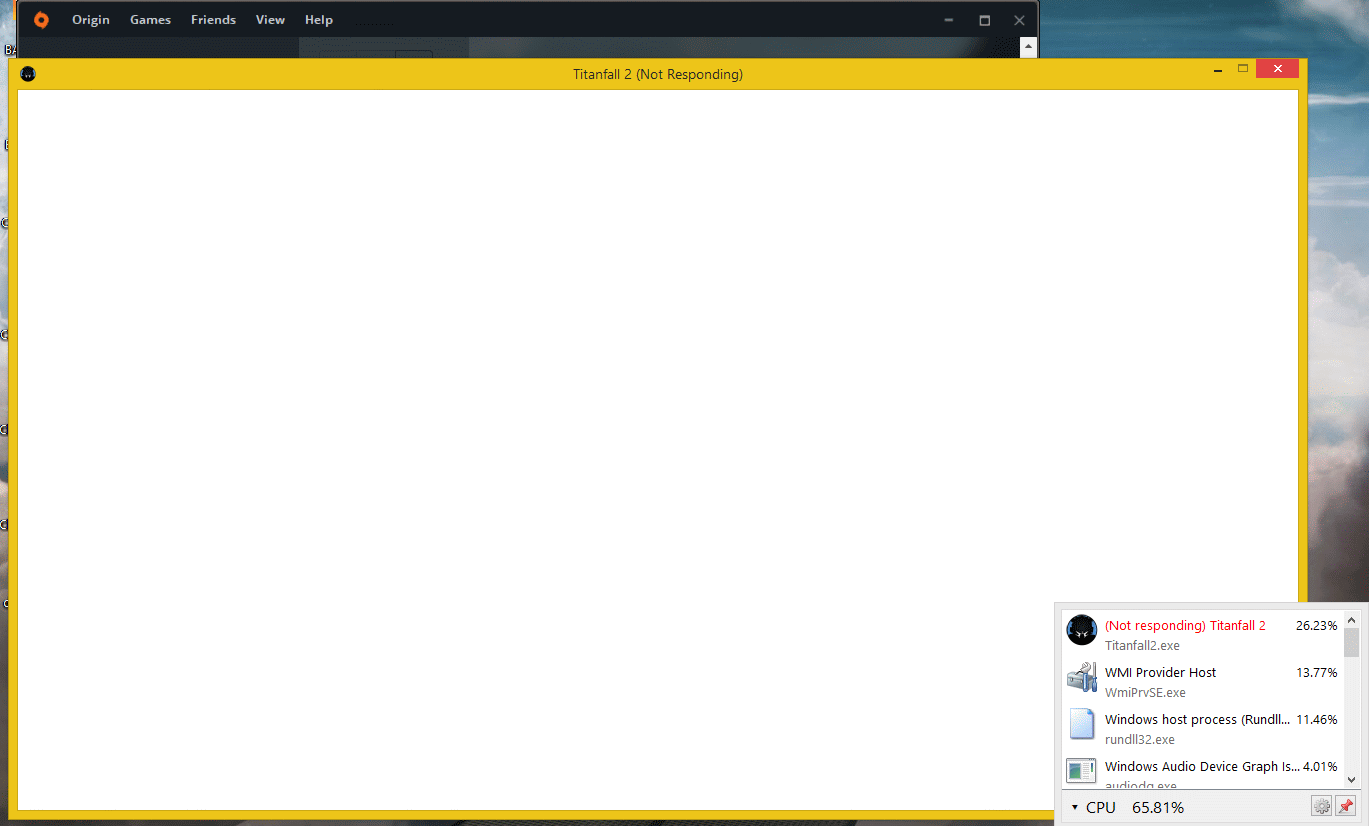The image size is (1369, 826).
Task: Maximize the Origin window
Action: point(984,20)
